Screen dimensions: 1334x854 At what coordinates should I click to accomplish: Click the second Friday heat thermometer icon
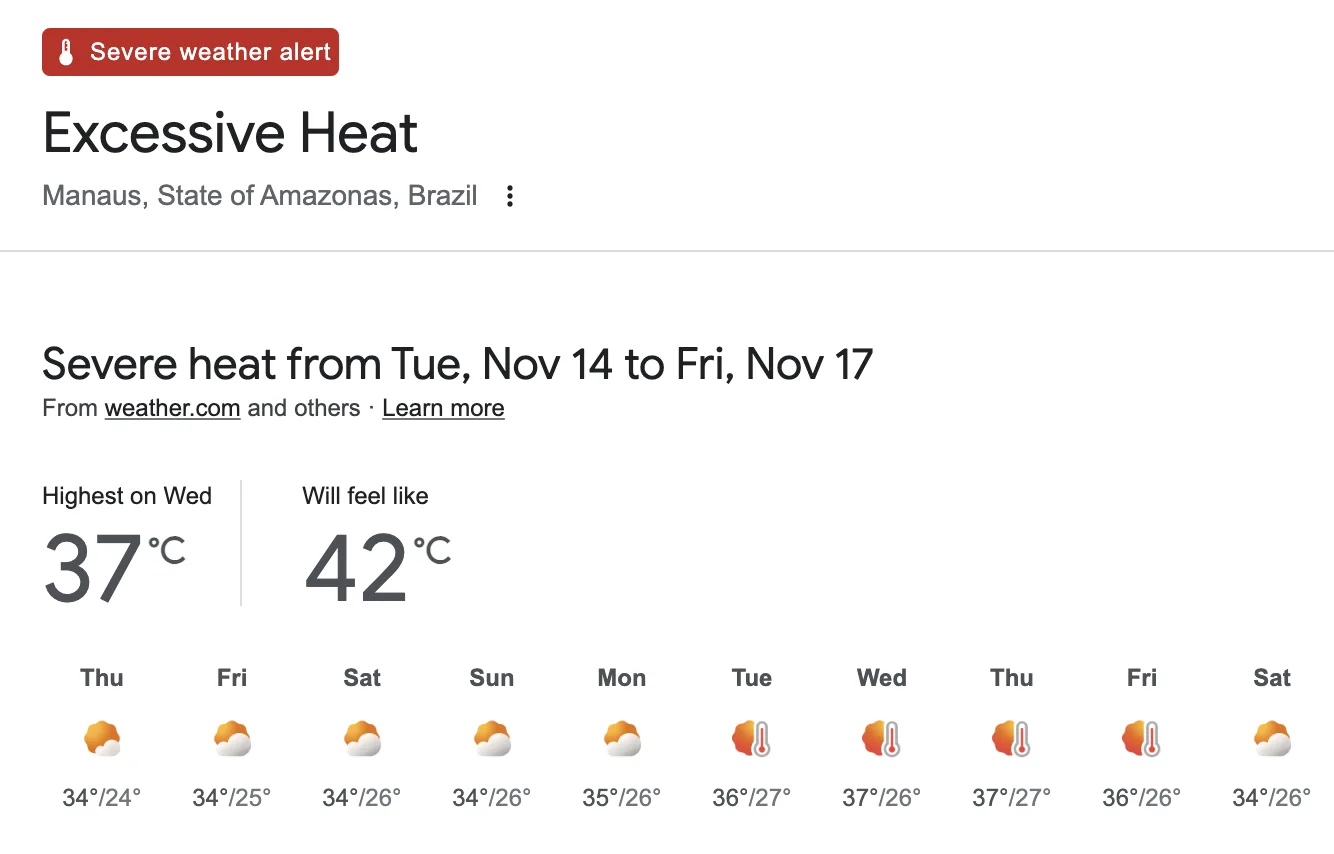click(1142, 739)
